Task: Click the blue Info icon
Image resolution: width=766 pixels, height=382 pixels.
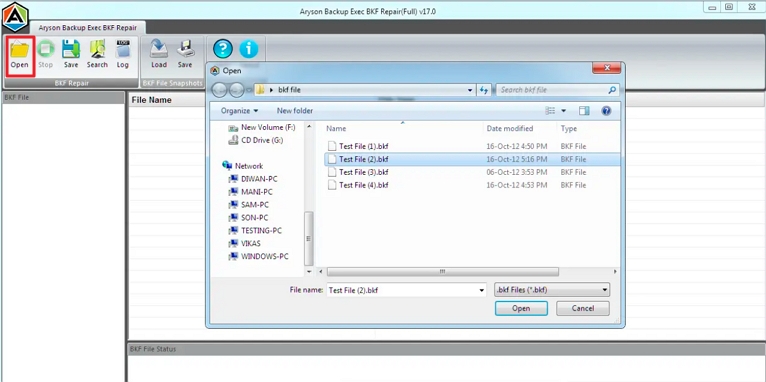Action: pyautogui.click(x=249, y=49)
